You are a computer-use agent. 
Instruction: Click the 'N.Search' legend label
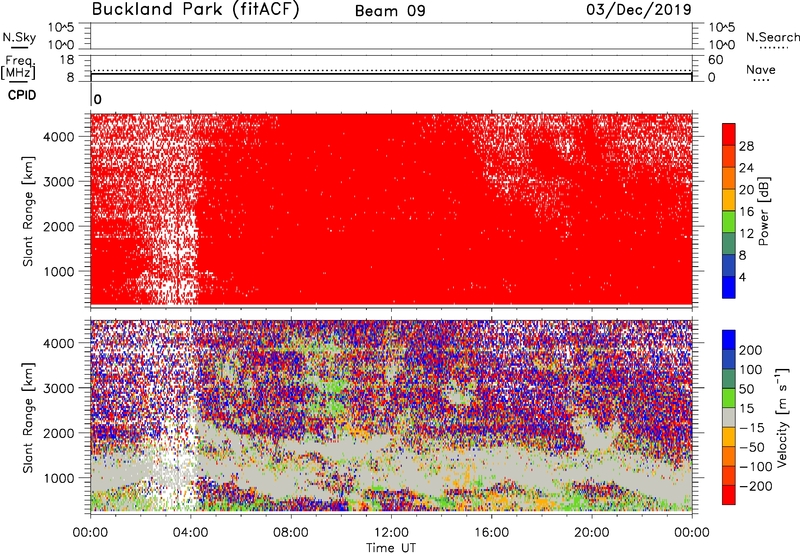(772, 37)
